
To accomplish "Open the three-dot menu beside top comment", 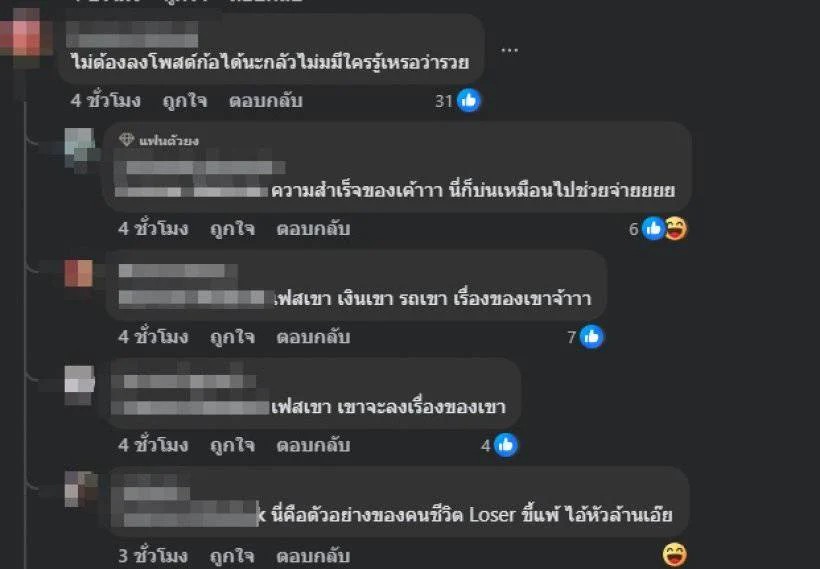I will pos(509,50).
